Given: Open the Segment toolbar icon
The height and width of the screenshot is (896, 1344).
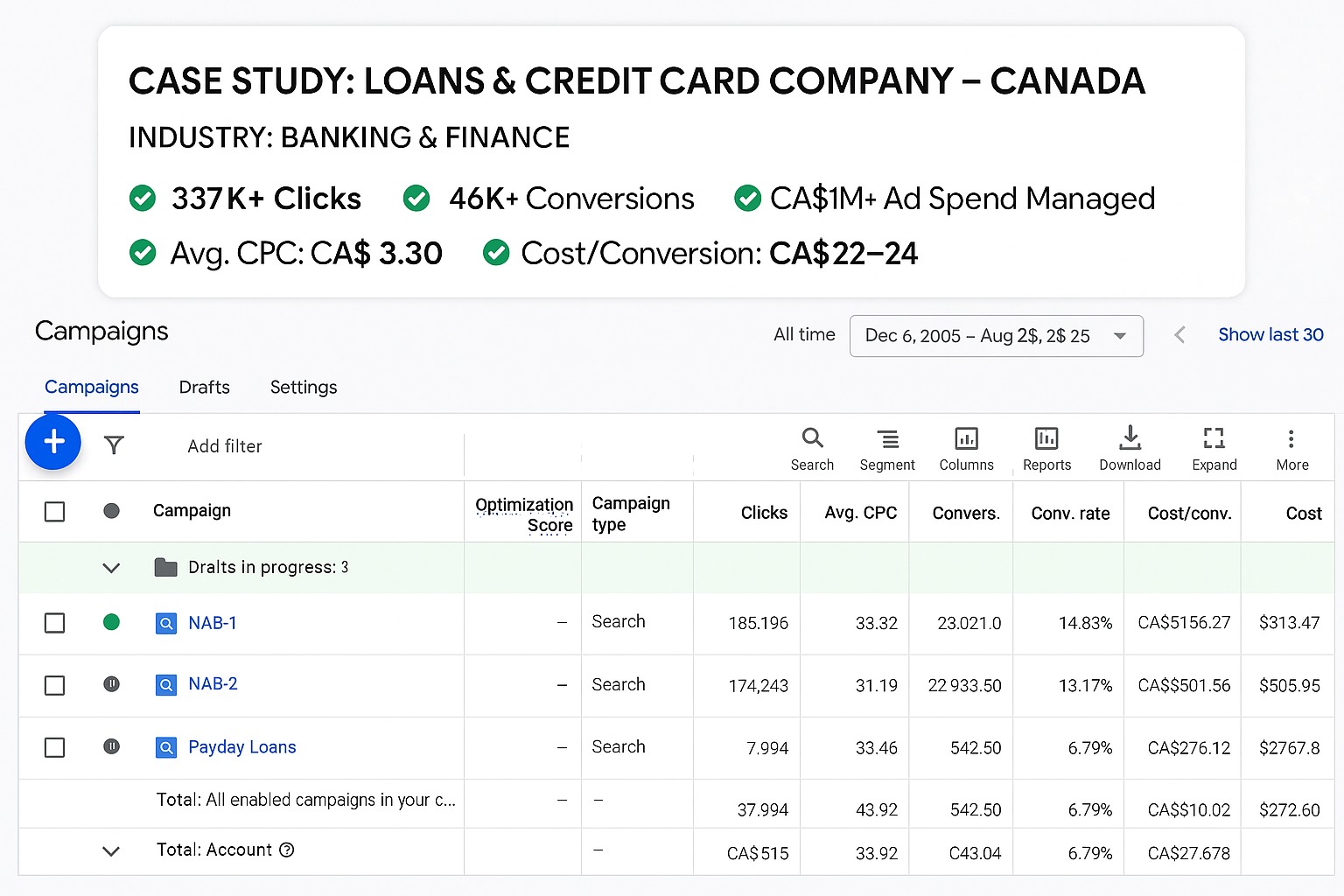Looking at the screenshot, I should pos(887,438).
